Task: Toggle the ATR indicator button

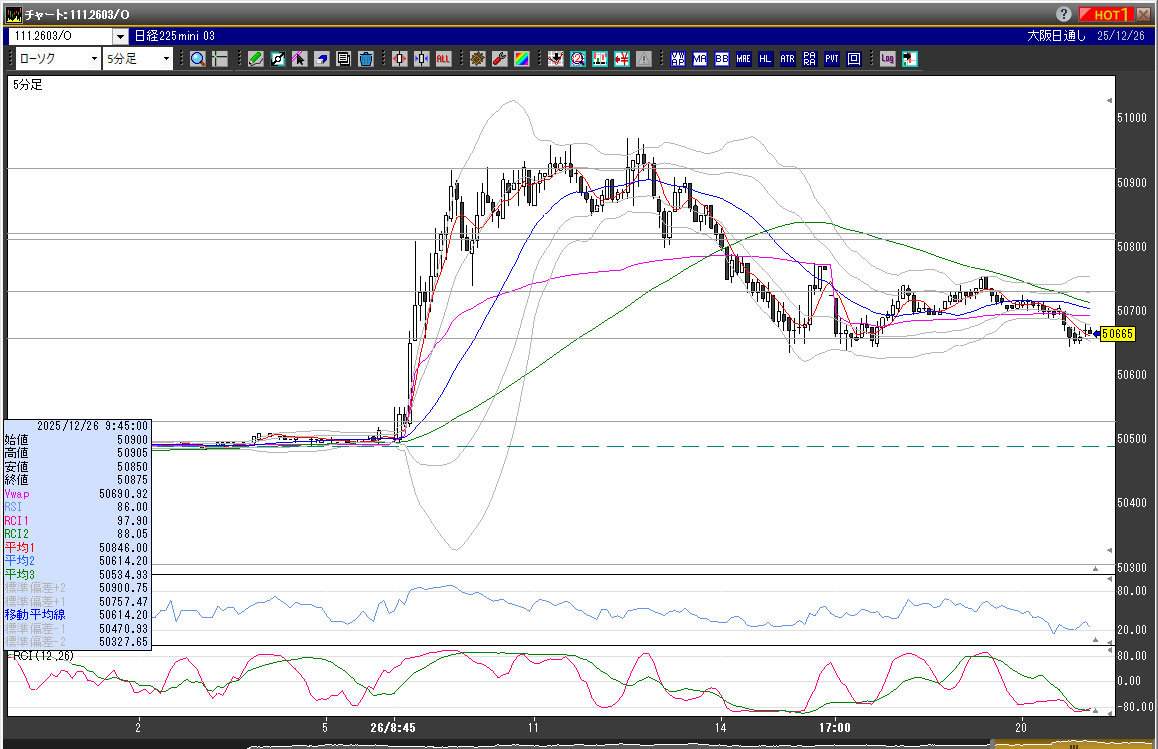Action: [788, 59]
